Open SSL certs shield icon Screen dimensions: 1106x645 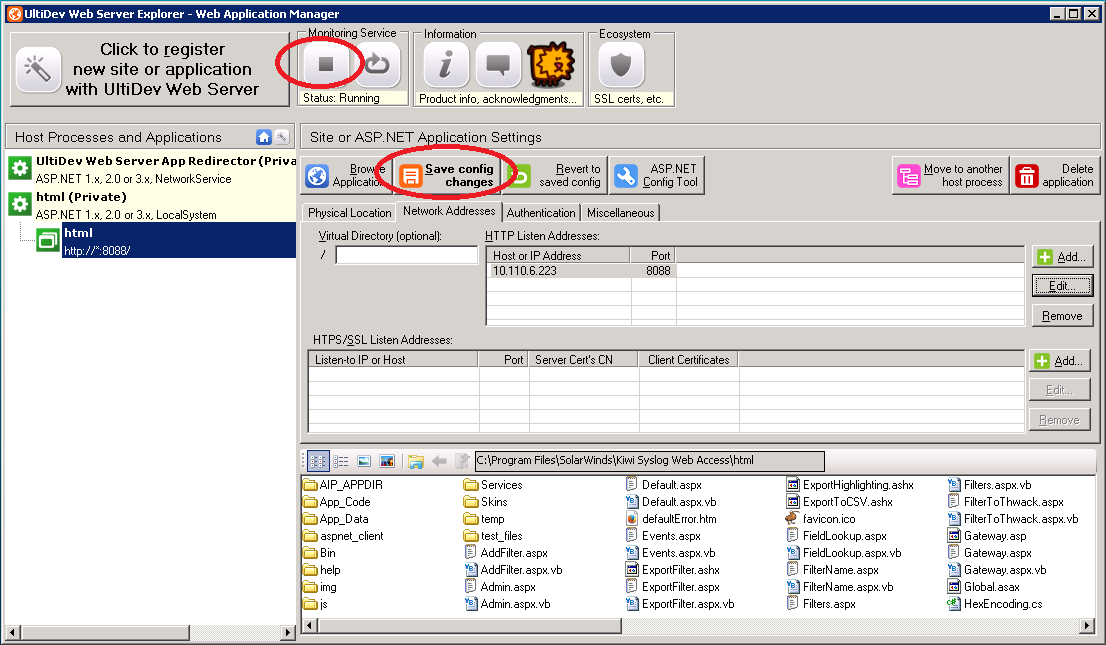pos(621,65)
